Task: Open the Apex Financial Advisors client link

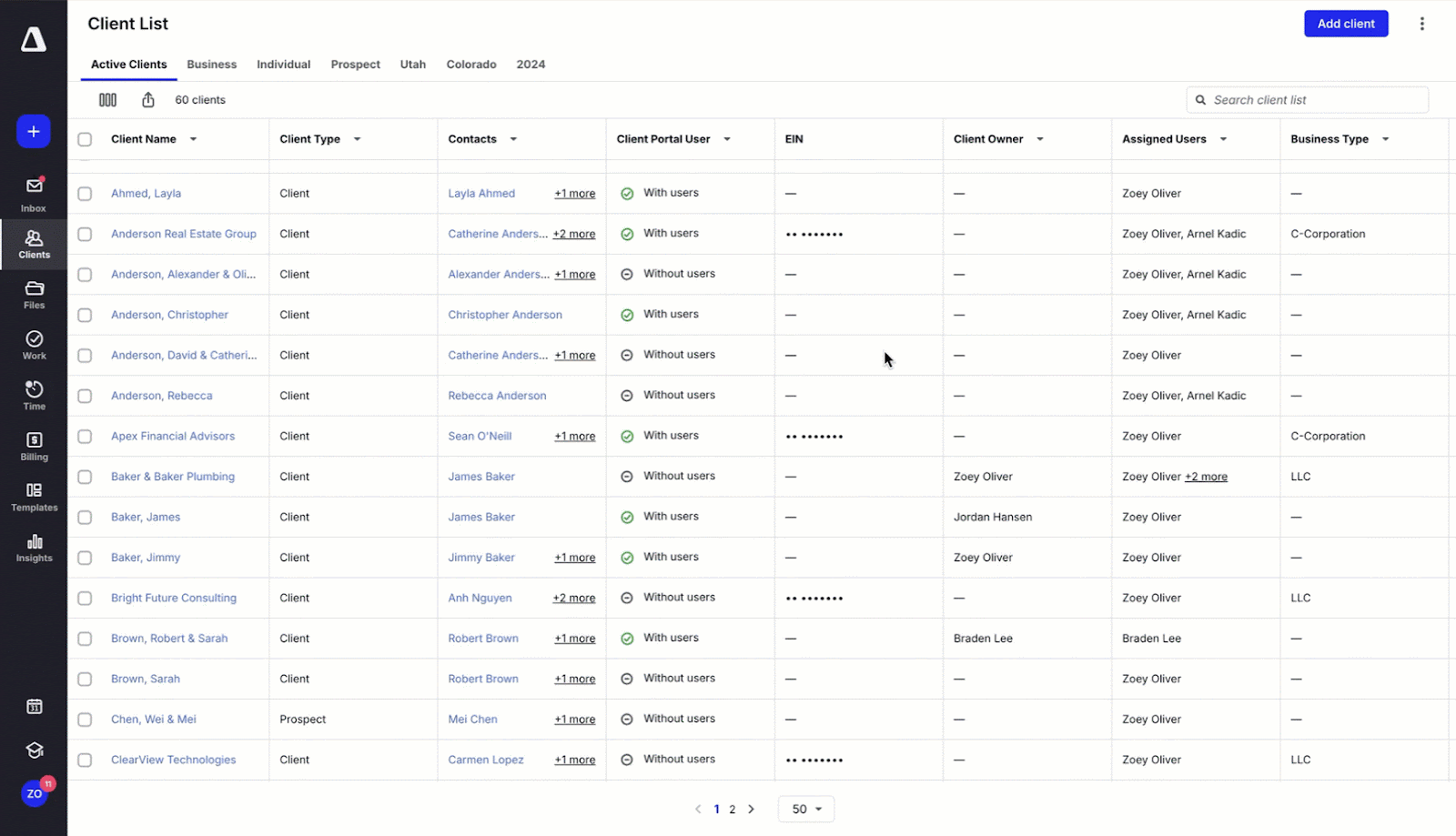Action: tap(173, 437)
